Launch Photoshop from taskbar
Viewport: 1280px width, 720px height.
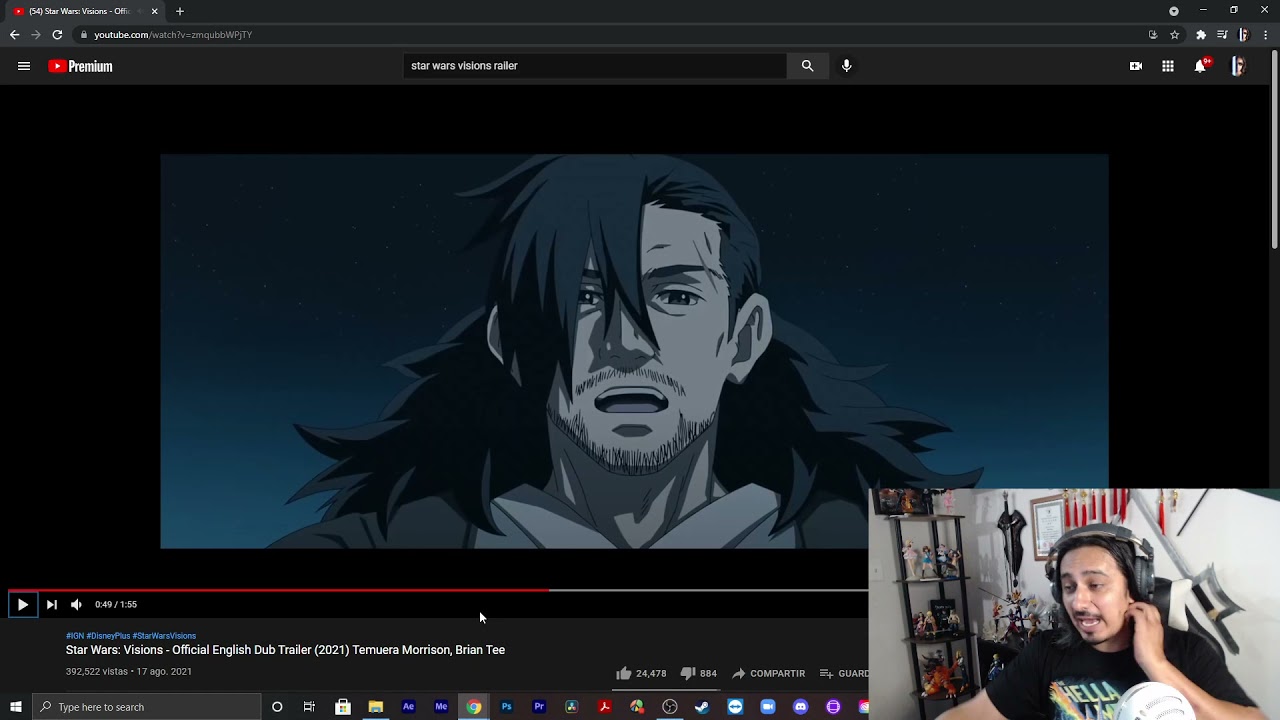pos(506,707)
